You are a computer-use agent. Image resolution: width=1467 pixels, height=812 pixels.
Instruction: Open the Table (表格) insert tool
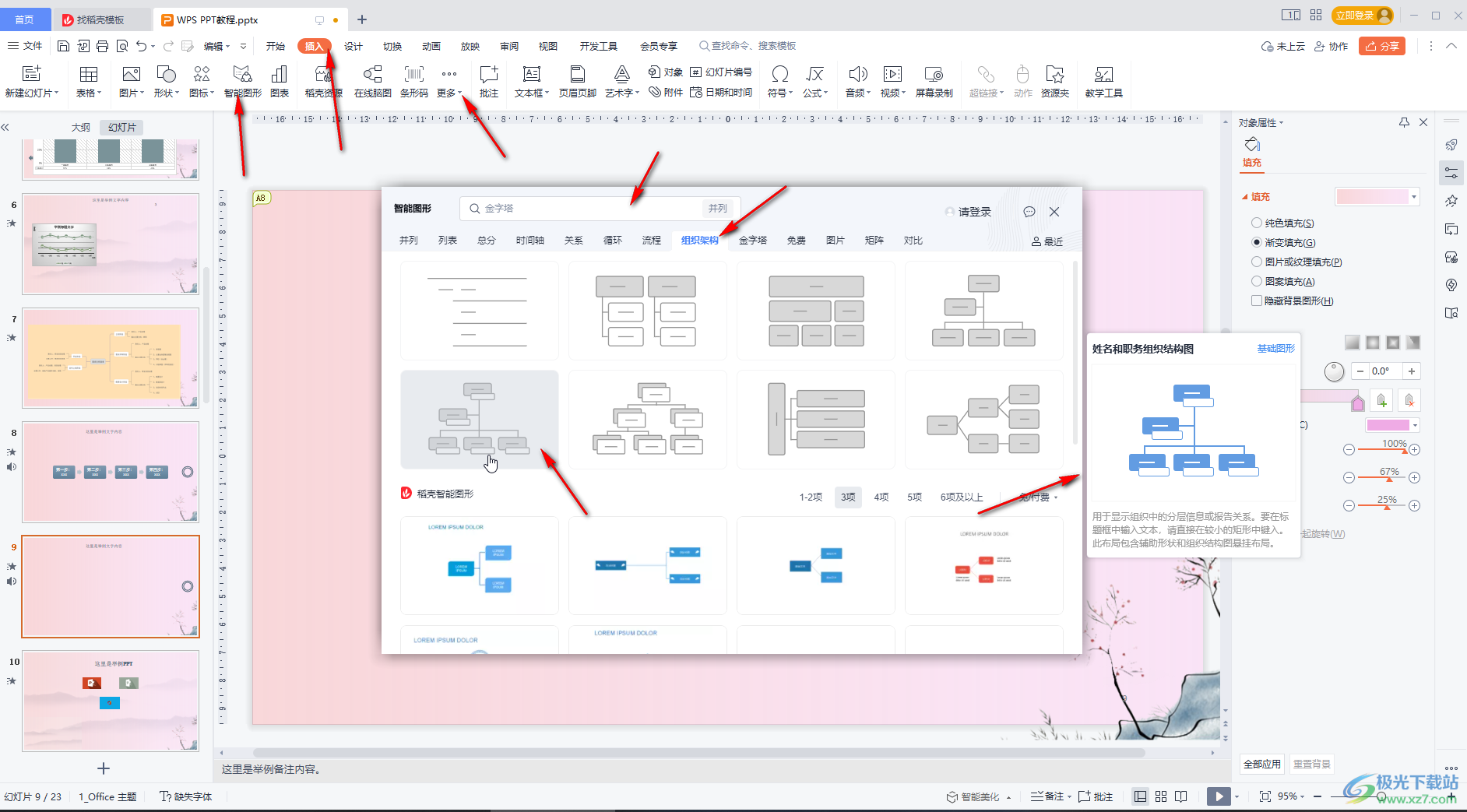pos(89,82)
